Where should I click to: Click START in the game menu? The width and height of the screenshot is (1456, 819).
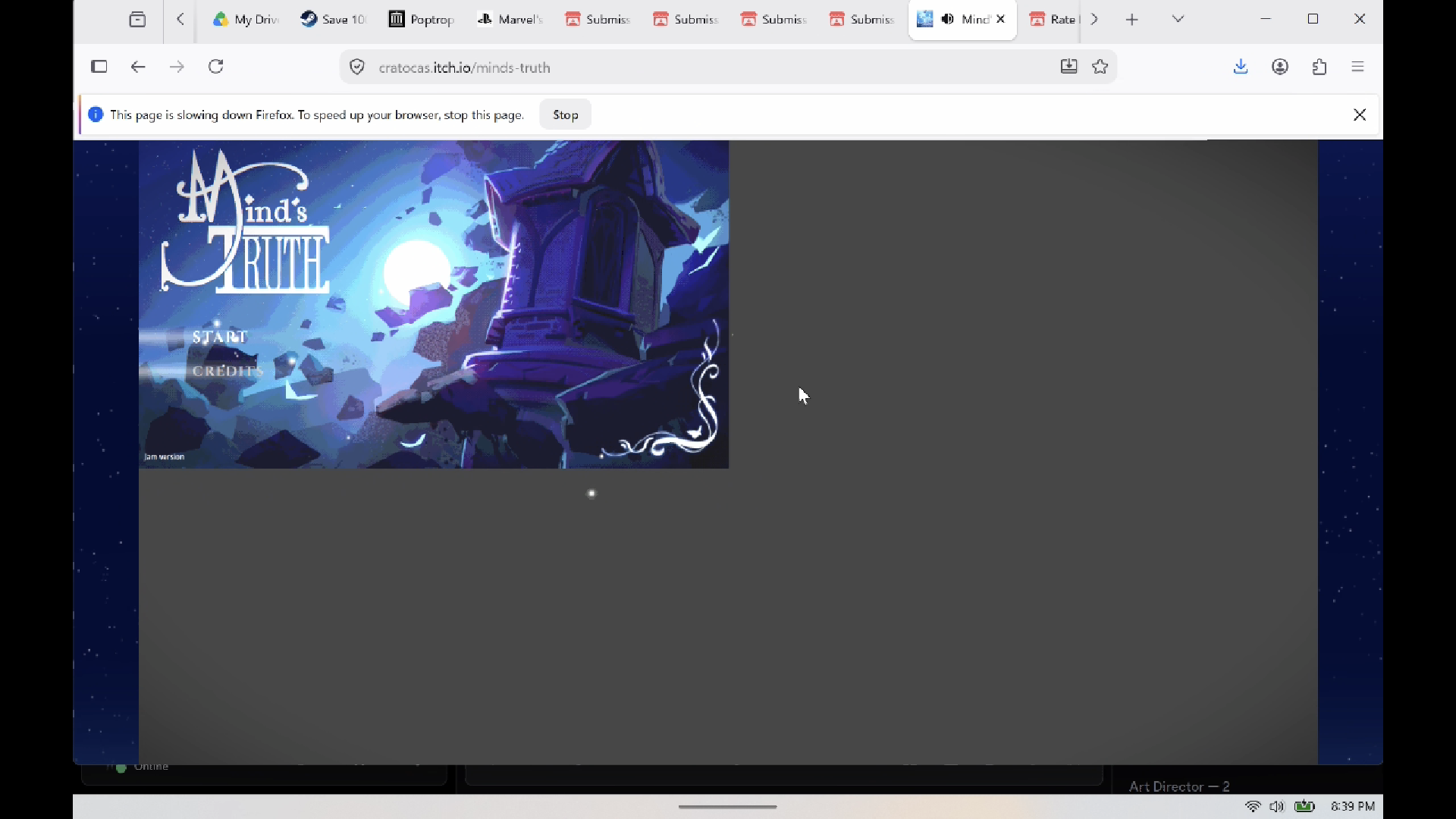pos(220,337)
